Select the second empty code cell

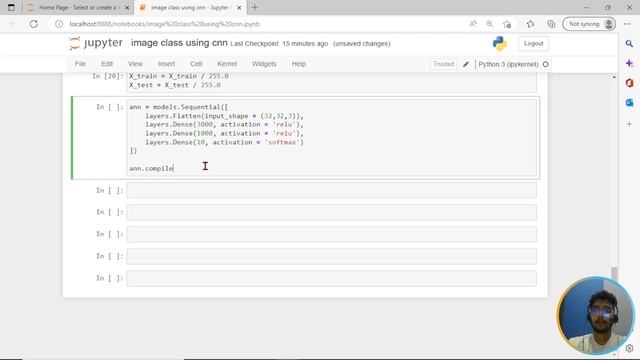331,212
